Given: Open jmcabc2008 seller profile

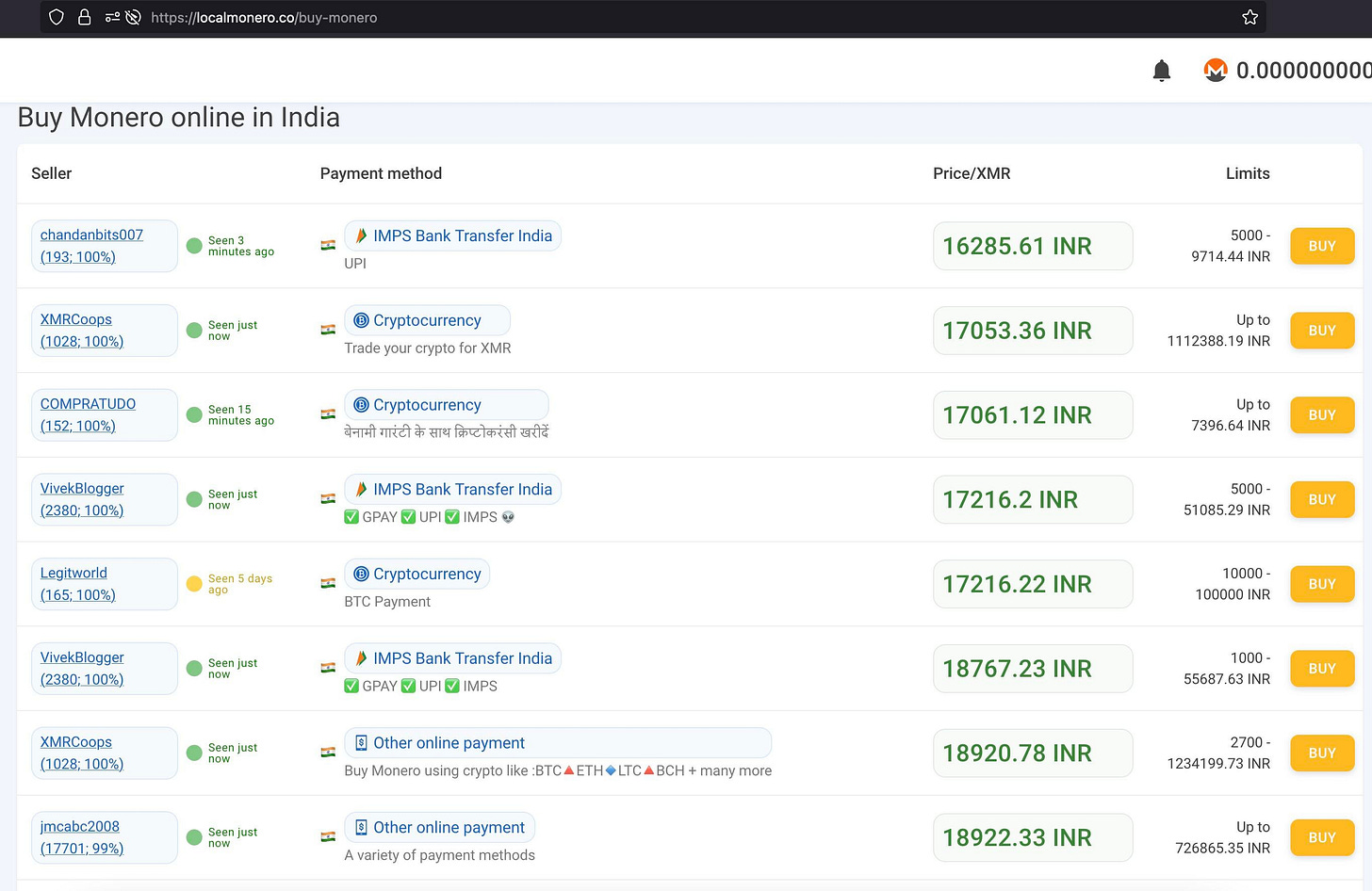Looking at the screenshot, I should [105, 837].
